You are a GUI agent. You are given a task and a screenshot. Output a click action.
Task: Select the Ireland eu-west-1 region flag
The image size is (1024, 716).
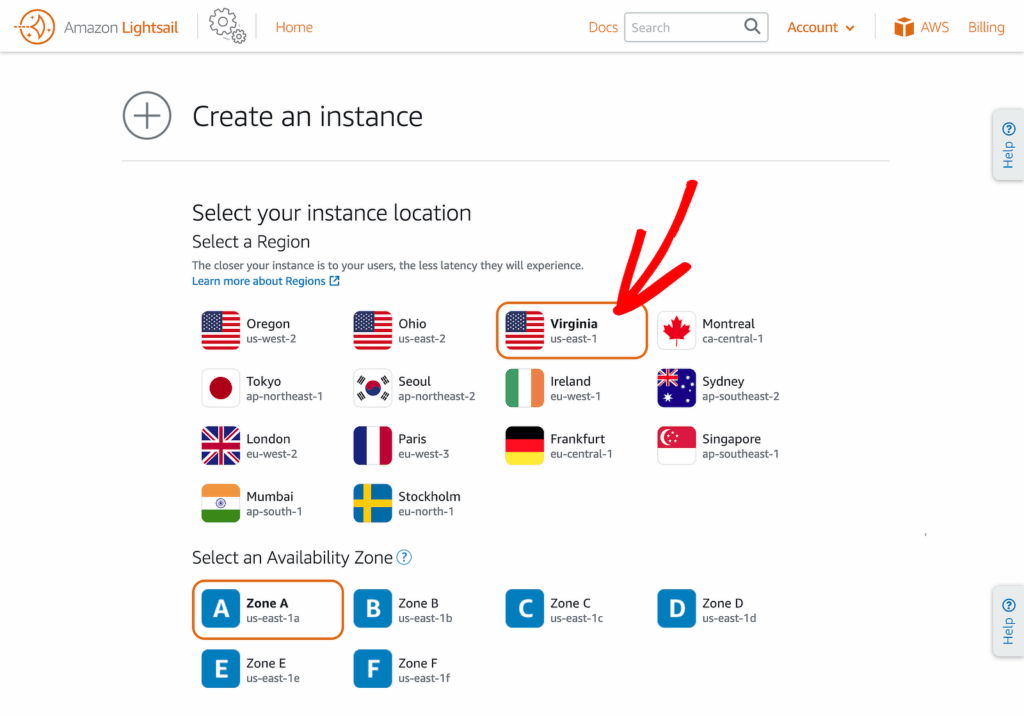(x=524, y=388)
